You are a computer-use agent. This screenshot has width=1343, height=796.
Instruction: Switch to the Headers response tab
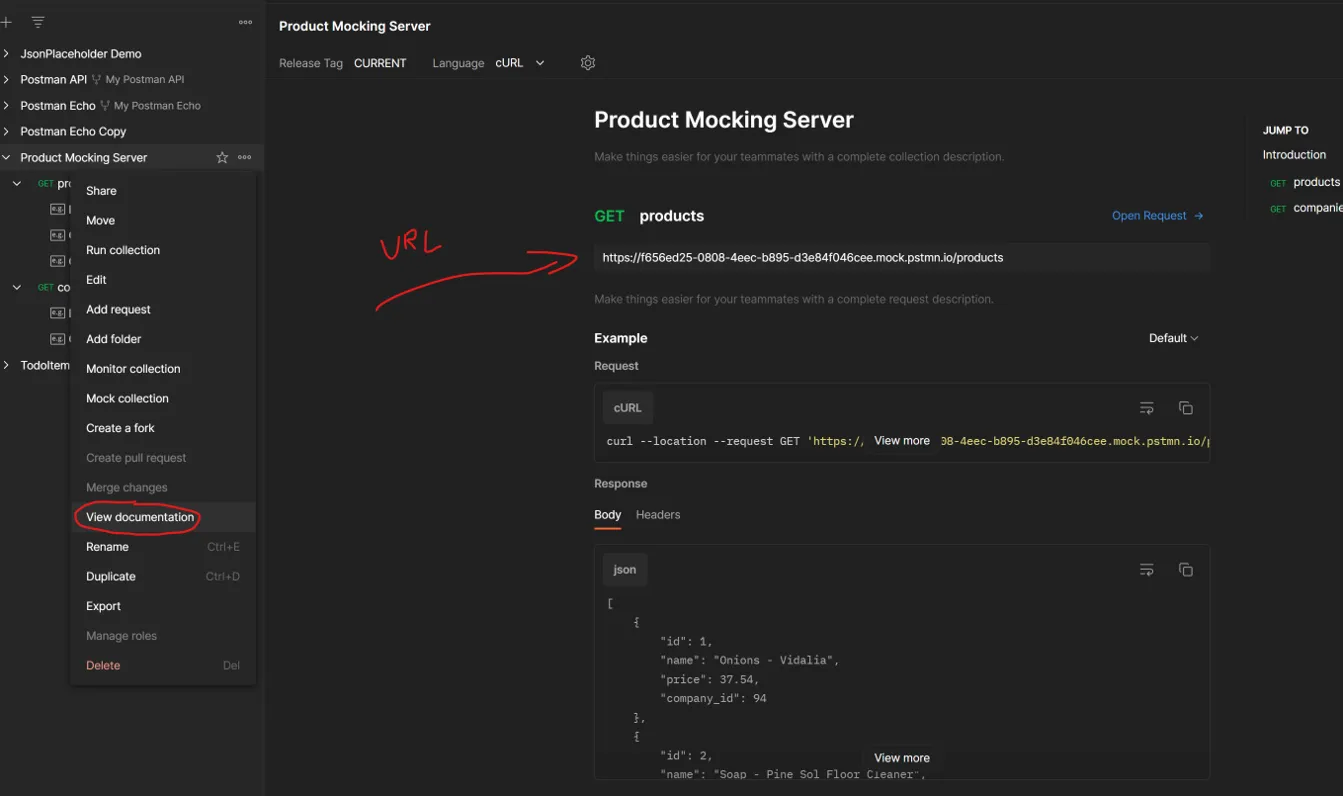coord(658,515)
